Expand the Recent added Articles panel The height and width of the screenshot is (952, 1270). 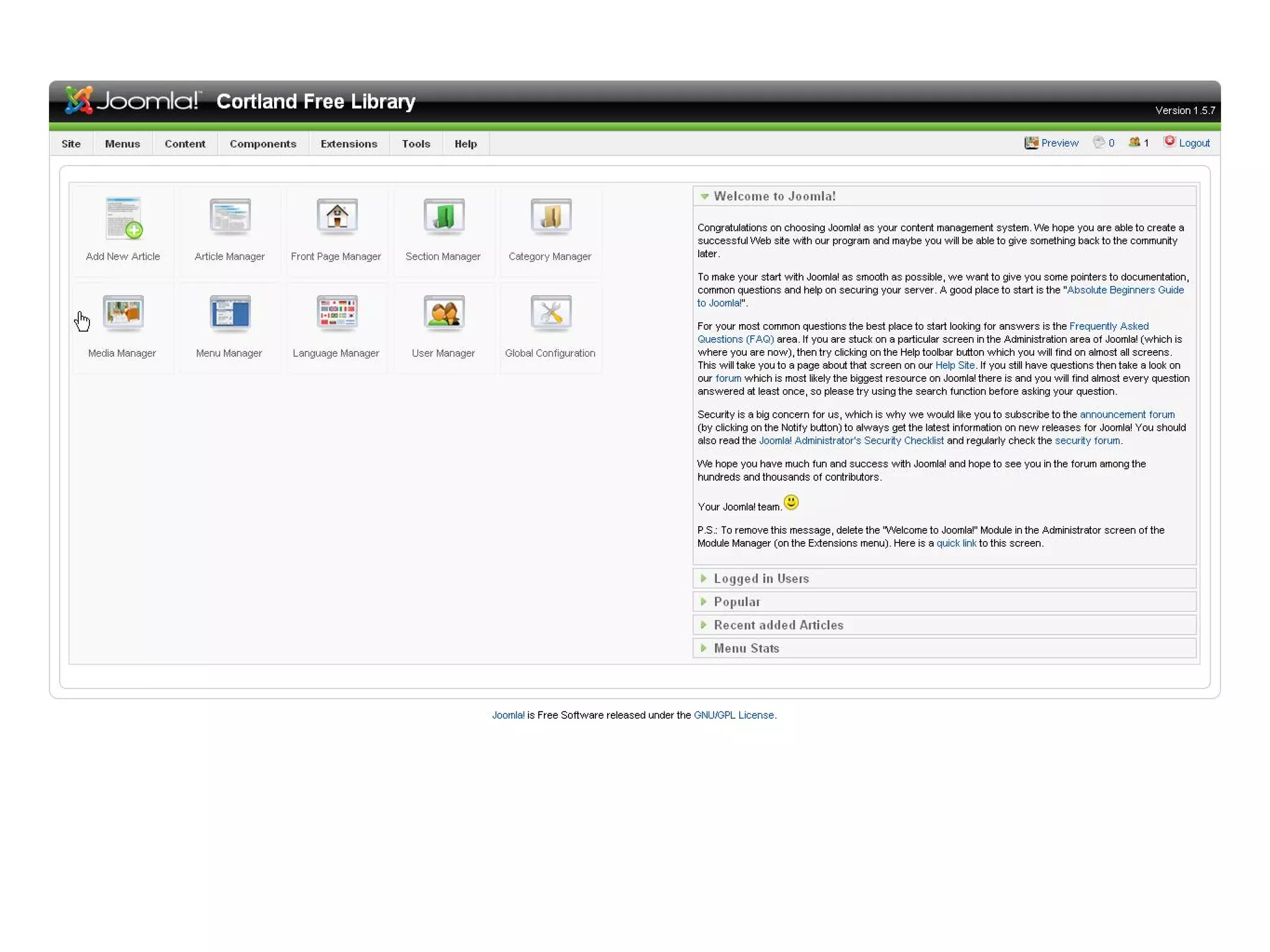click(944, 625)
